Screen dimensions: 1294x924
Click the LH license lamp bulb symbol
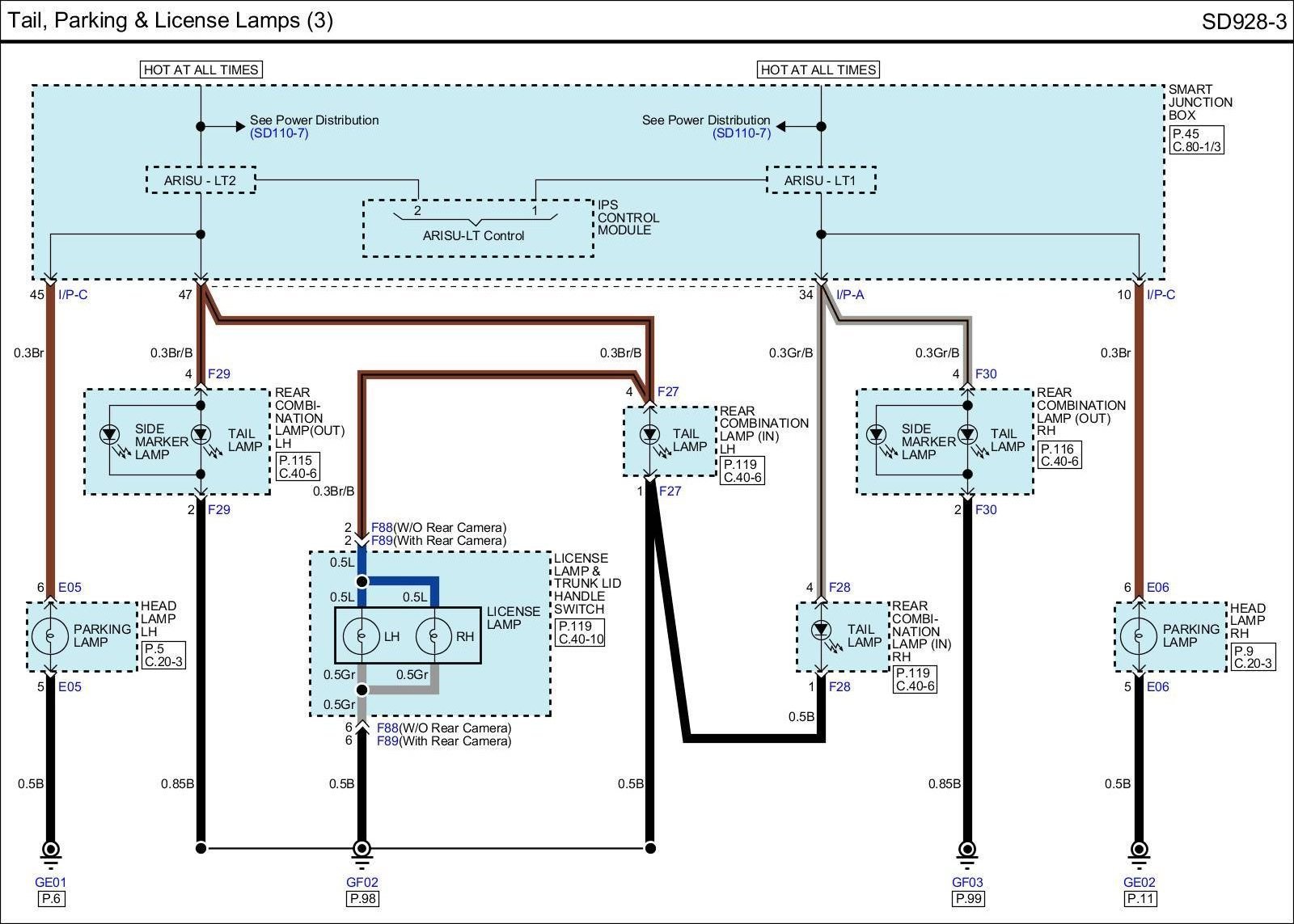click(x=362, y=636)
